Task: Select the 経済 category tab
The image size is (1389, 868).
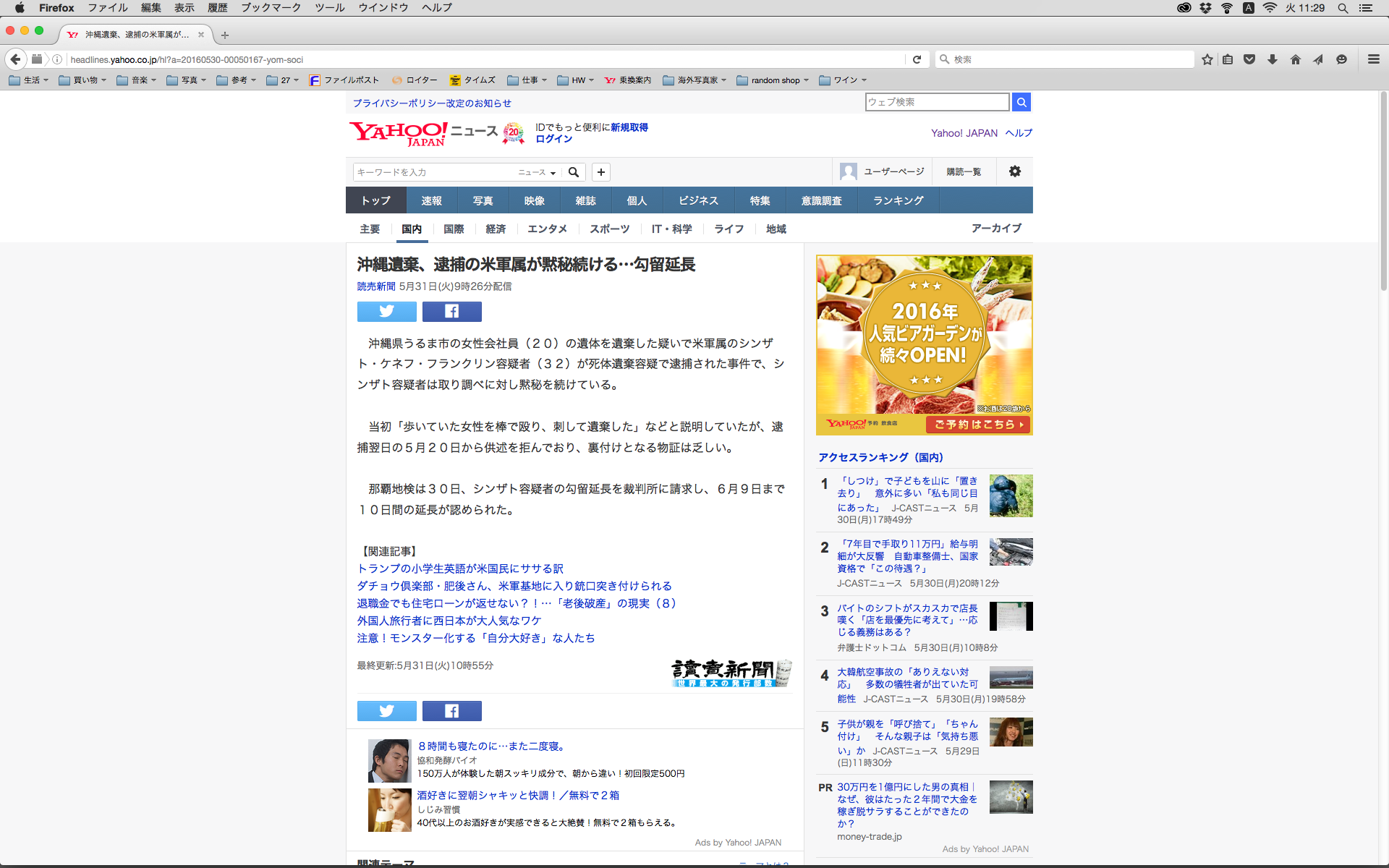Action: click(496, 229)
